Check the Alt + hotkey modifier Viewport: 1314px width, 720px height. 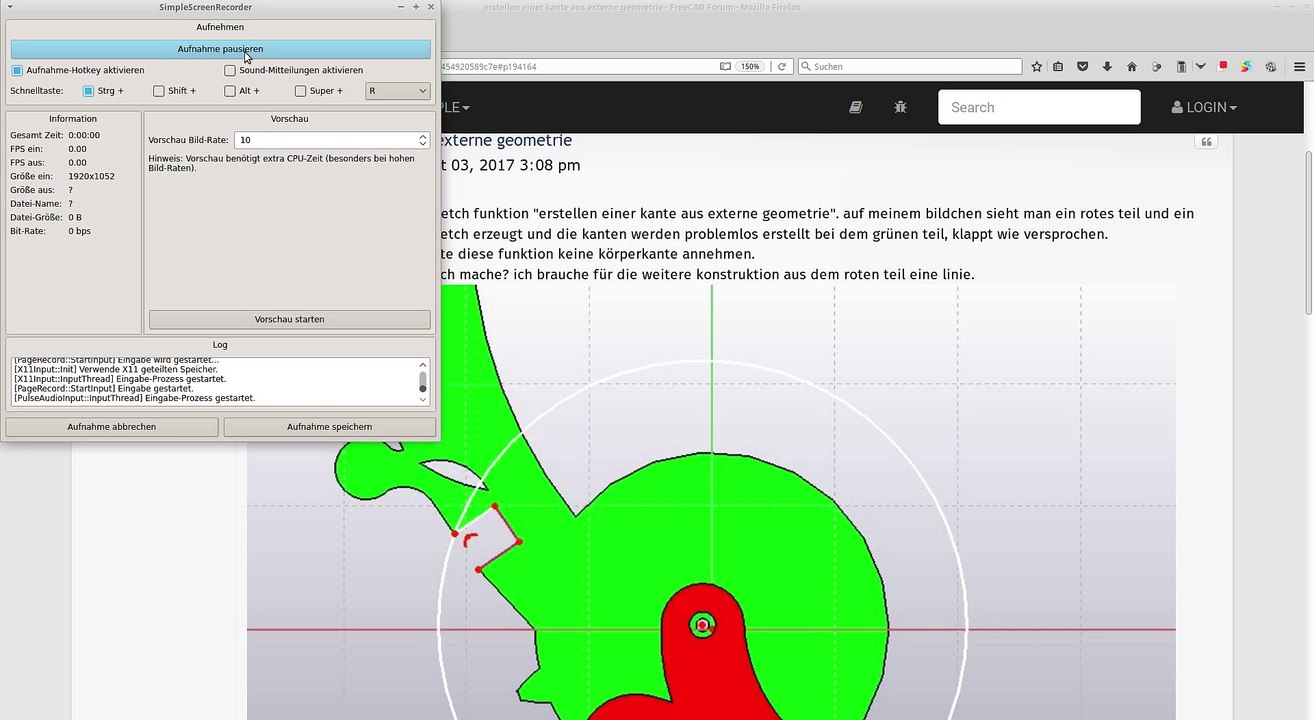(x=230, y=91)
